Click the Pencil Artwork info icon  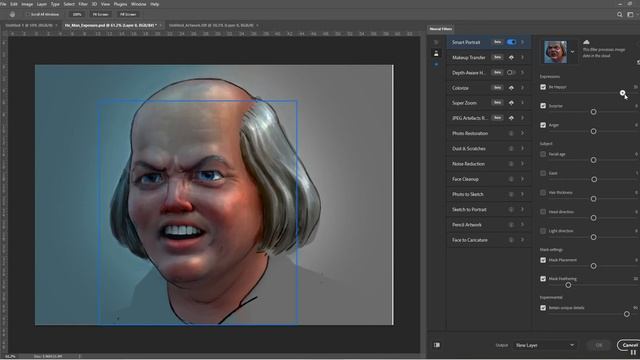511,225
